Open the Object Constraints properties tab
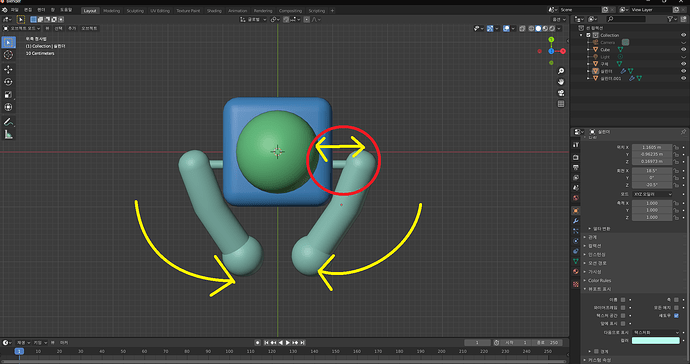This screenshot has width=690, height=364. pos(576,251)
